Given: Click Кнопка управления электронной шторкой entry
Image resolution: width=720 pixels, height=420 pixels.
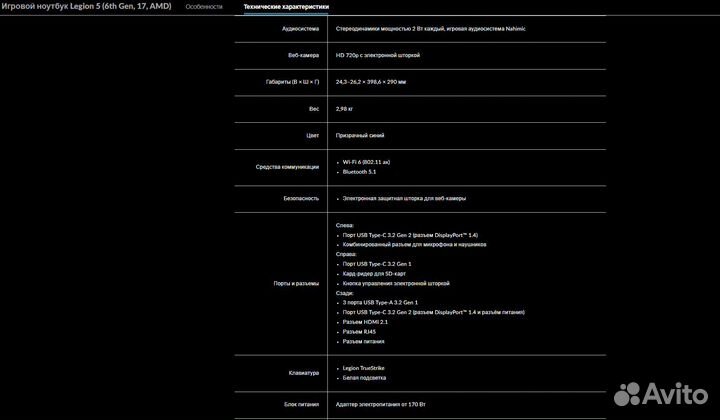Looking at the screenshot, I should (396, 283).
